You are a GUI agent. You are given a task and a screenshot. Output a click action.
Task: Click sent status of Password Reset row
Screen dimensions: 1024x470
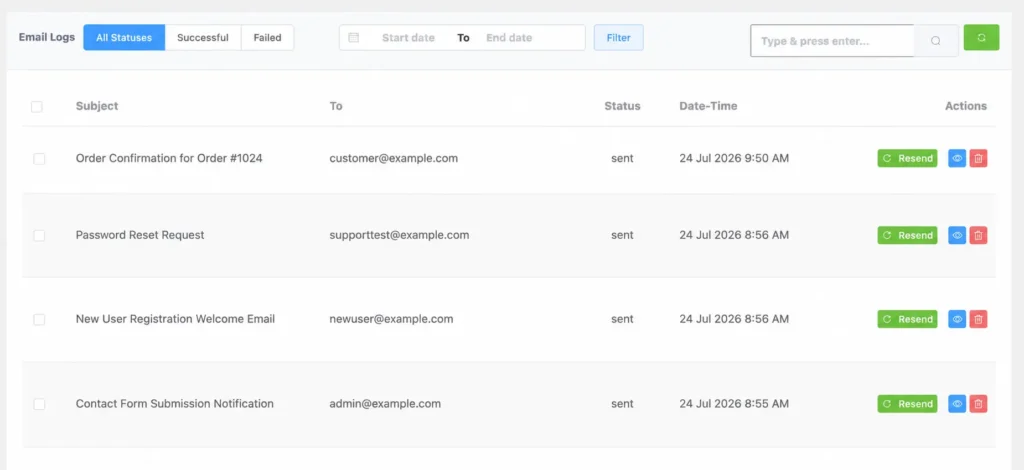point(622,235)
